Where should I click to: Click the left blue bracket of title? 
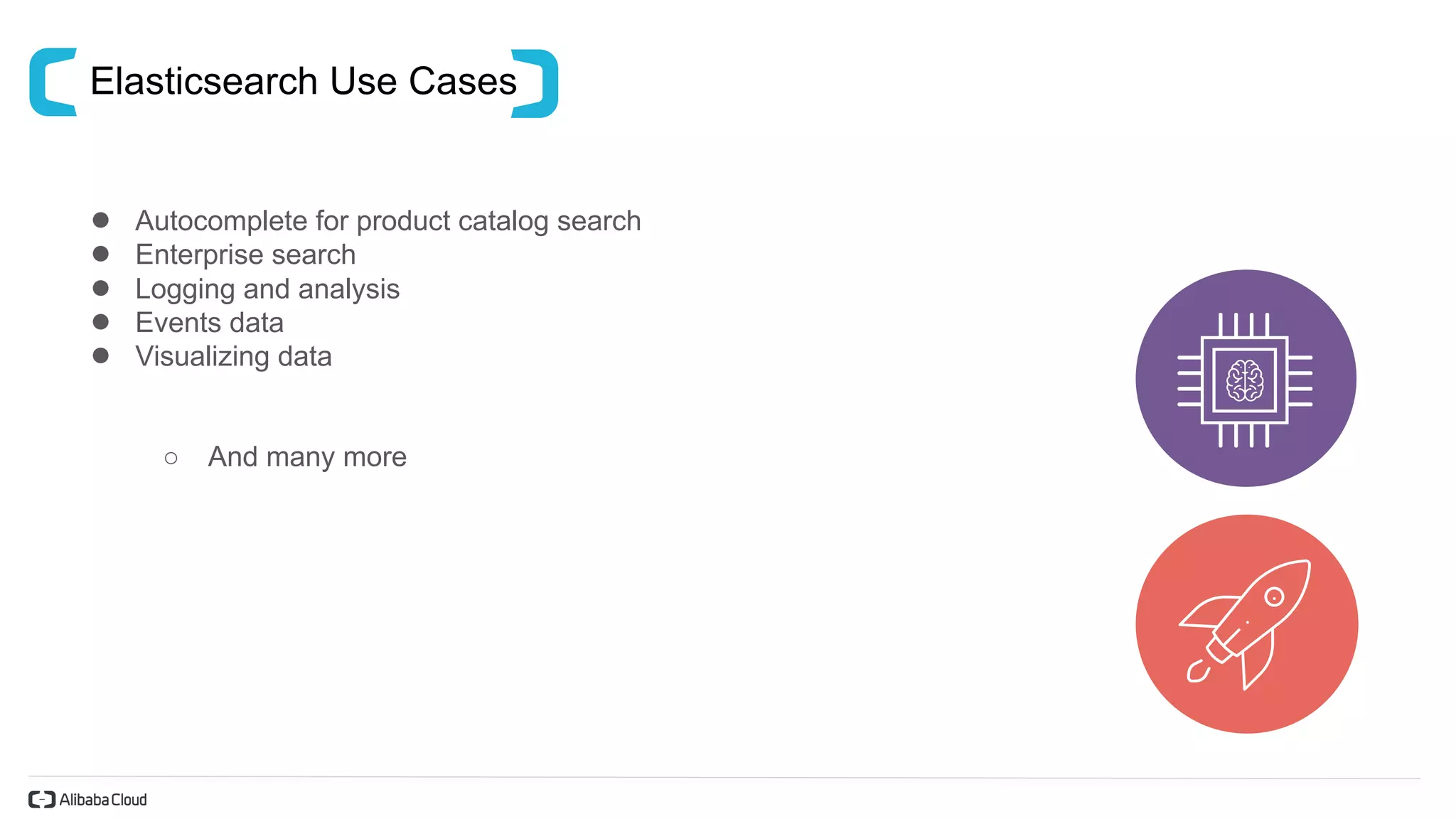pos(53,82)
